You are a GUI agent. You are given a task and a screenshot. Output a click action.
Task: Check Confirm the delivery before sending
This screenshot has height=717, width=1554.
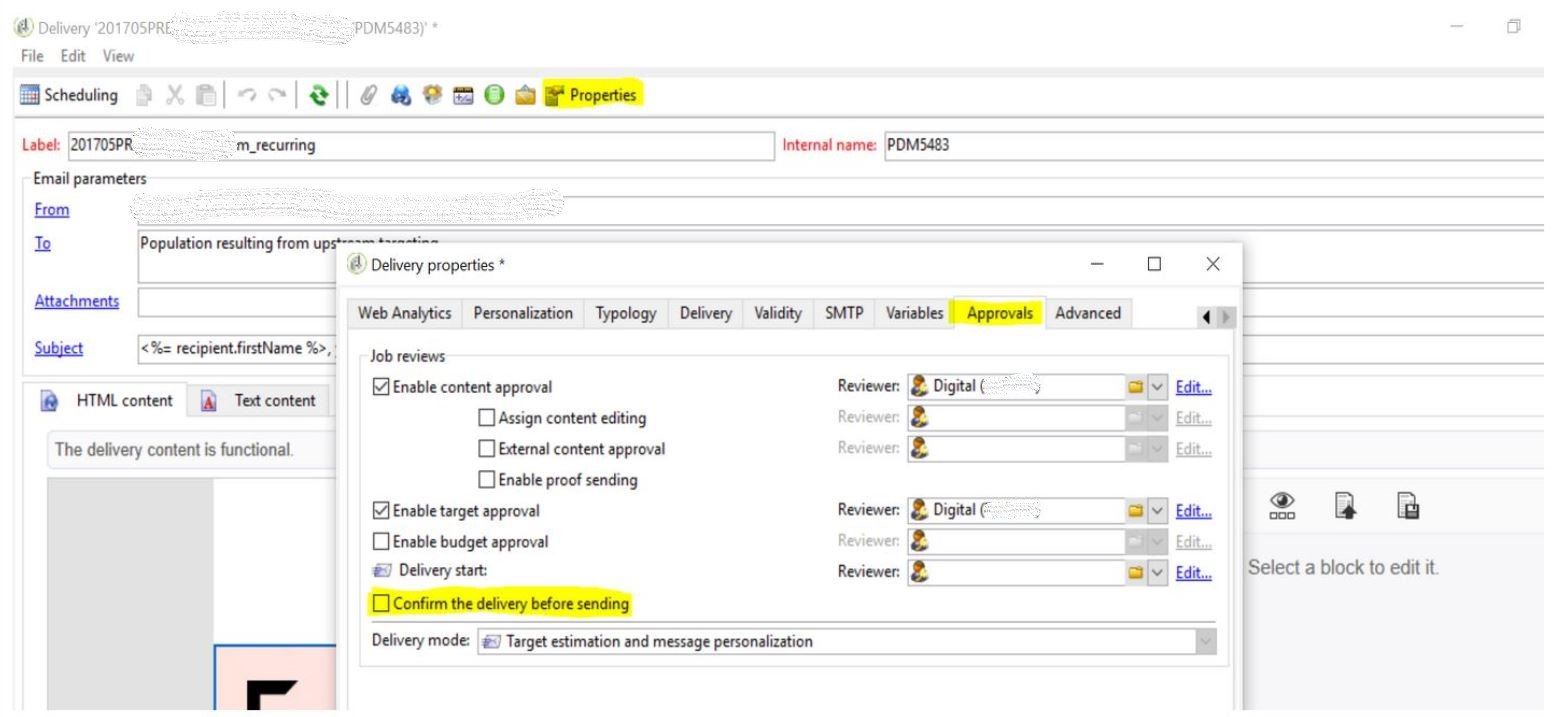tap(381, 604)
